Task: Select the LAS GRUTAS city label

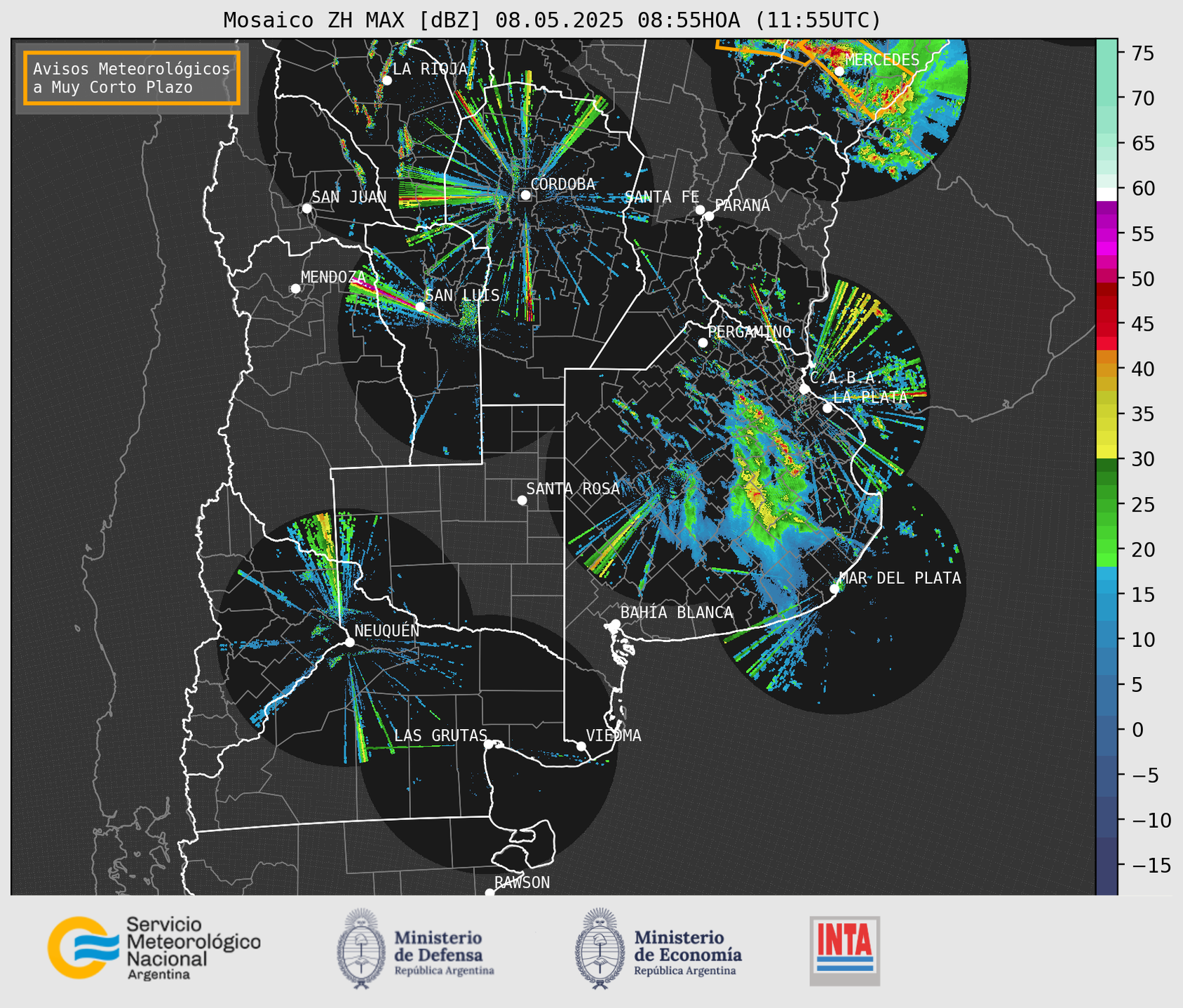Action: [x=440, y=735]
